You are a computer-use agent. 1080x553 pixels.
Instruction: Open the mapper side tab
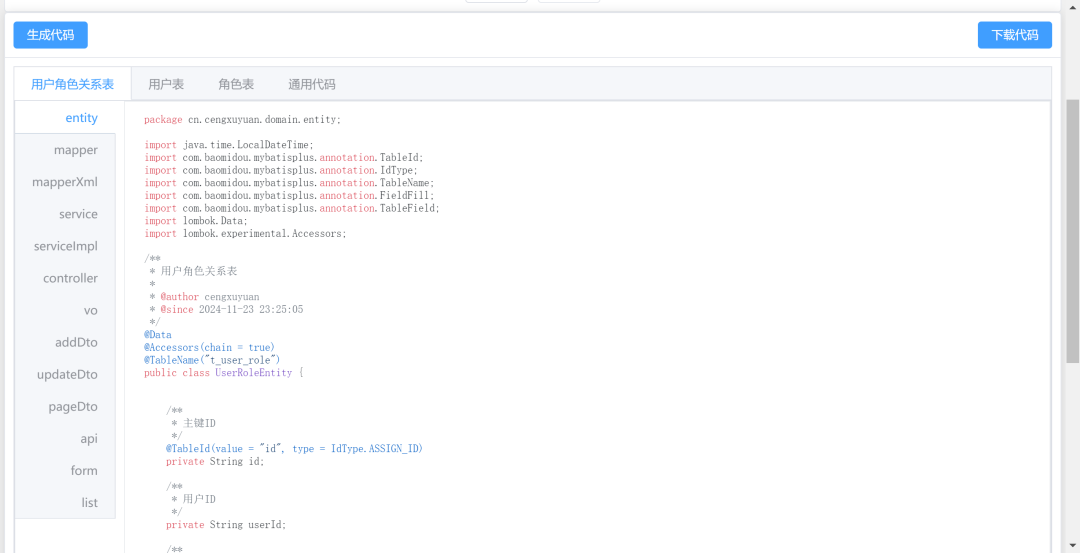click(76, 150)
